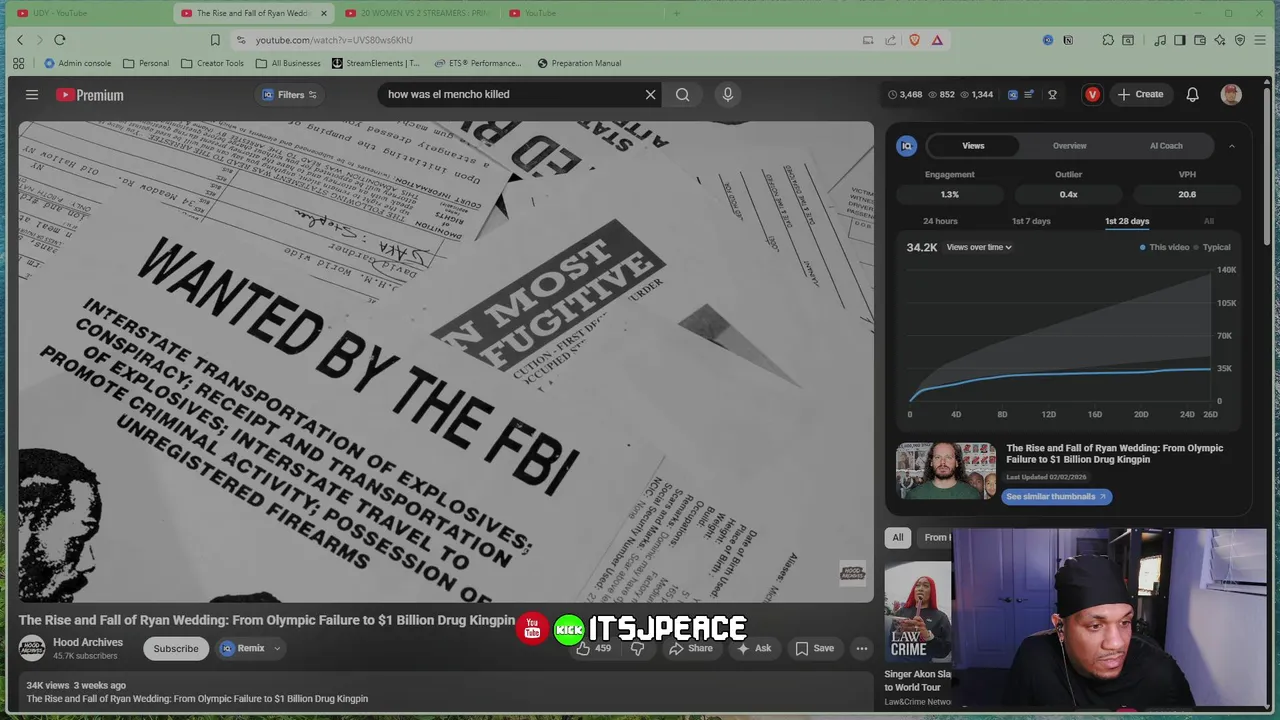Open YouTube notifications bell
Image resolution: width=1280 pixels, height=720 pixels.
pos(1192,94)
